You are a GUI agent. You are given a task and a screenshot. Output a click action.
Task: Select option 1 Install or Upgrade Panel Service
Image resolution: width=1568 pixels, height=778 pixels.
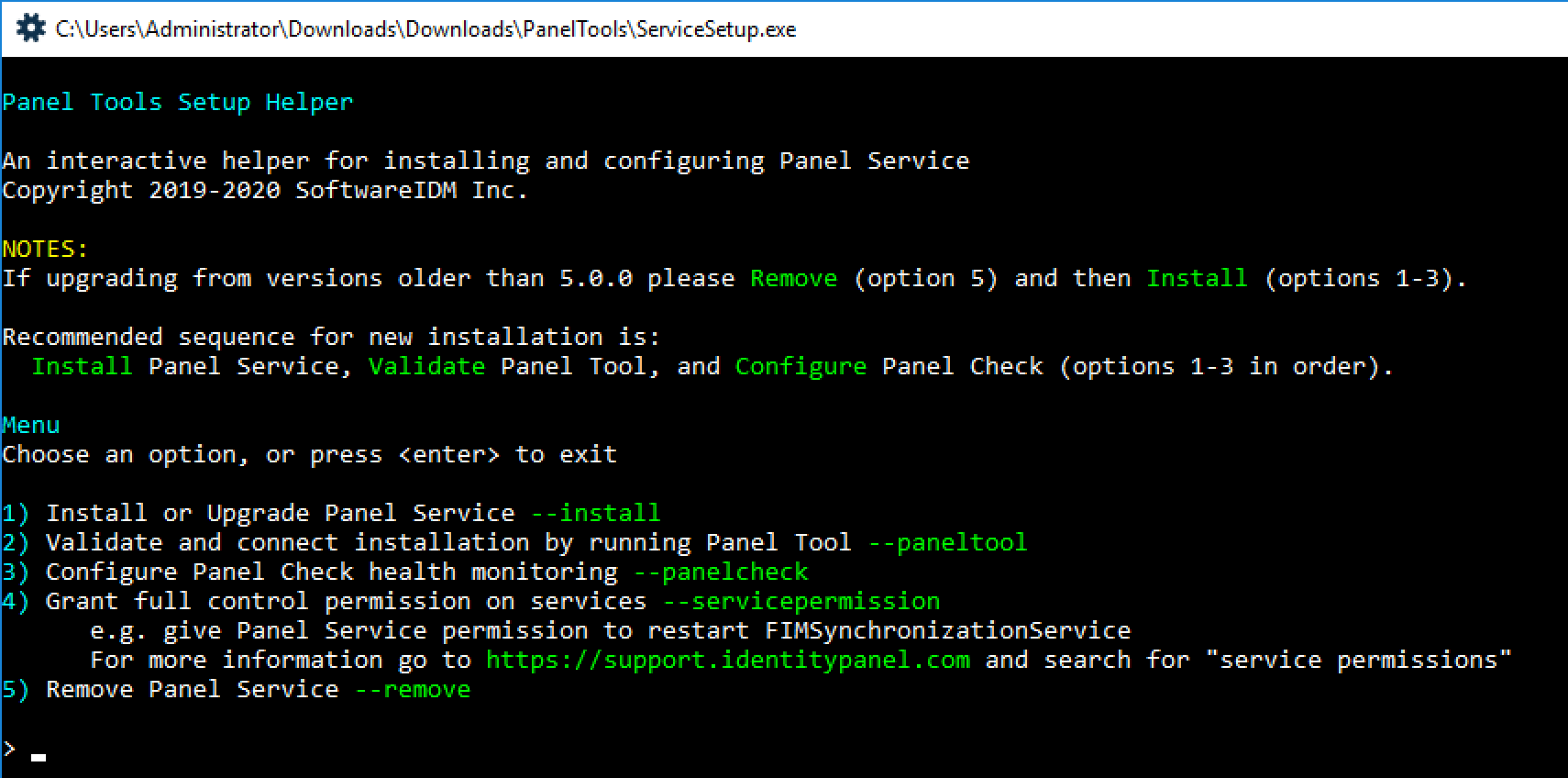pyautogui.click(x=331, y=513)
